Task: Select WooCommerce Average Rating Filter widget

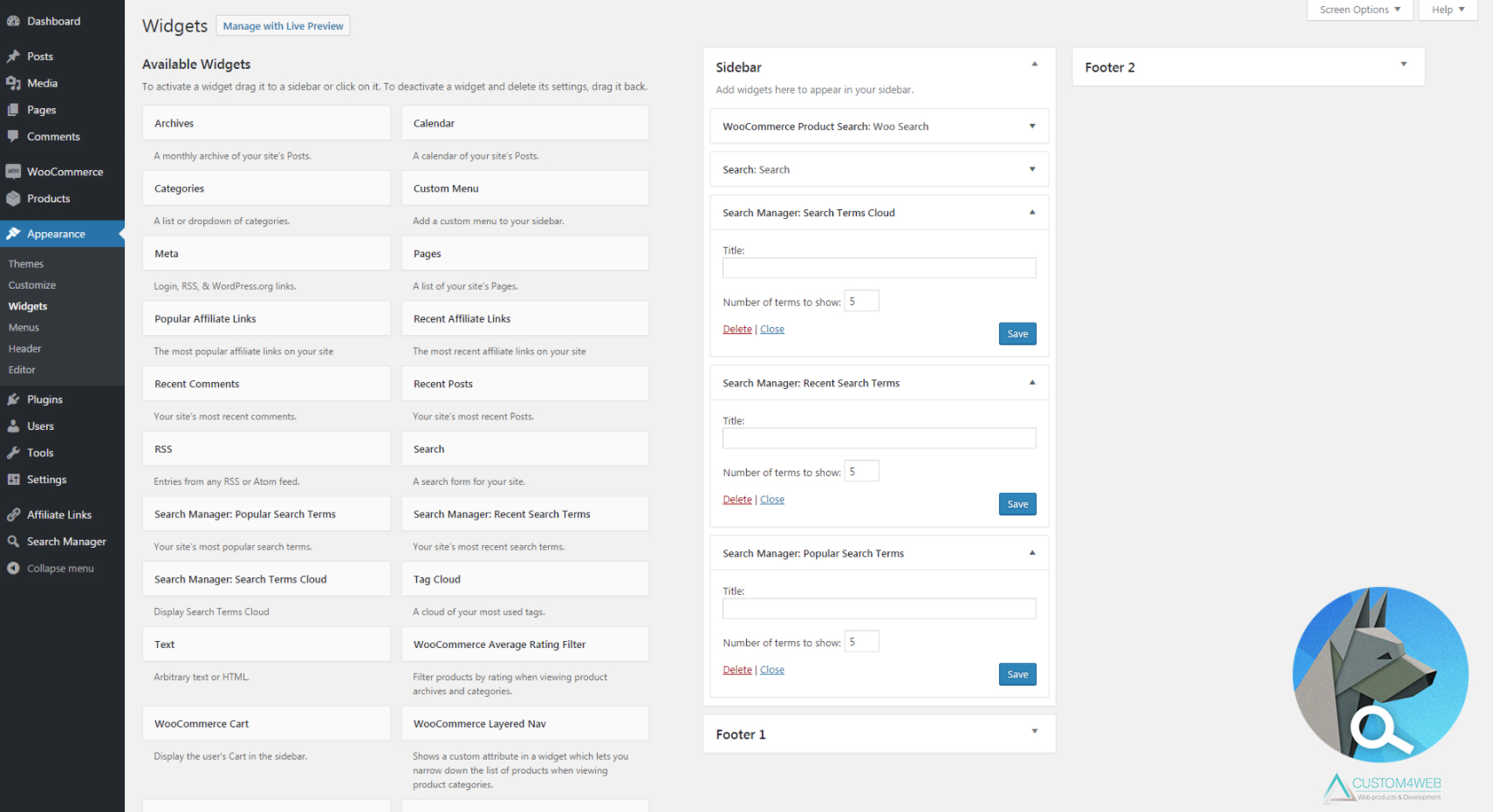Action: pyautogui.click(x=524, y=645)
